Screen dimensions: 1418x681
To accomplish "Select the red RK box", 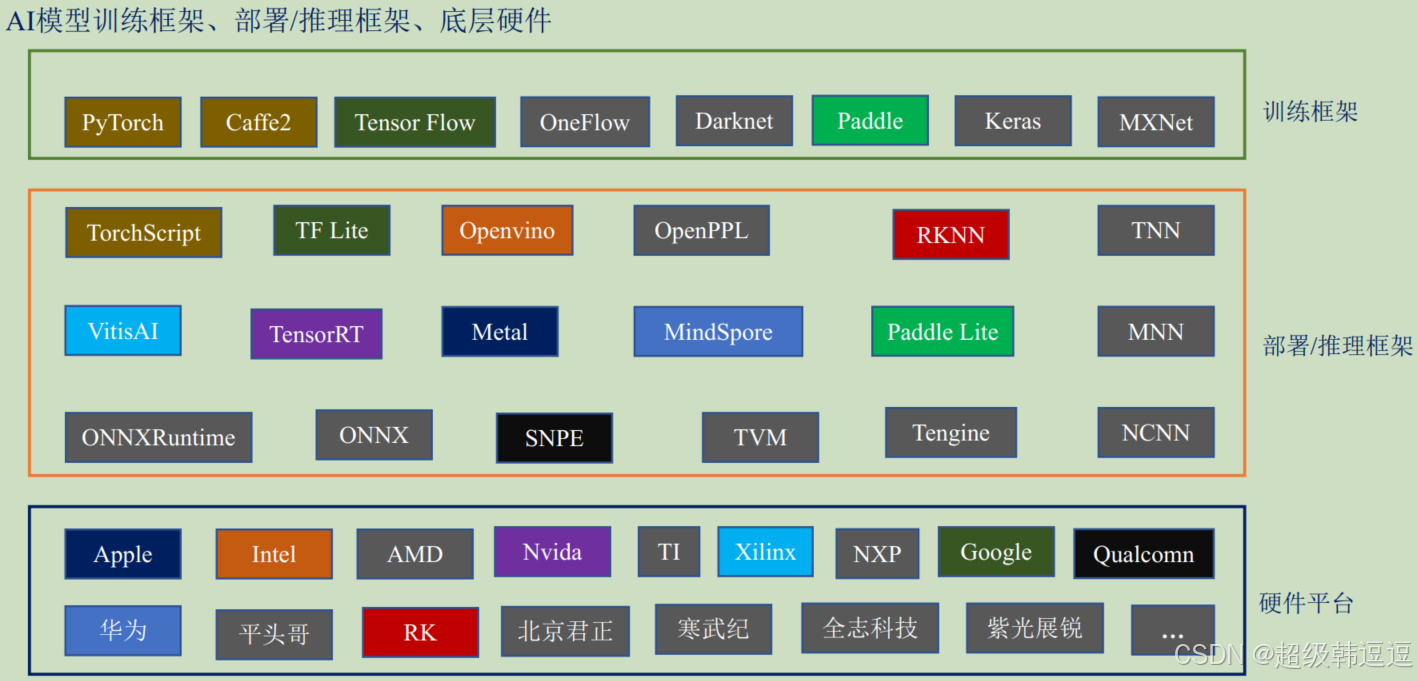I will (x=420, y=632).
